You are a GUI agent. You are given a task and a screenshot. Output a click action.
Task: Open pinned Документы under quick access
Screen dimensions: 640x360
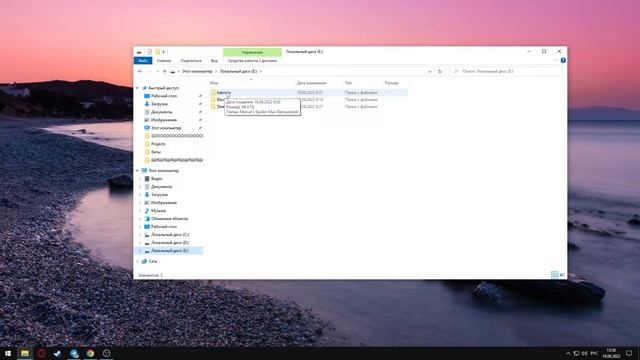coord(162,112)
